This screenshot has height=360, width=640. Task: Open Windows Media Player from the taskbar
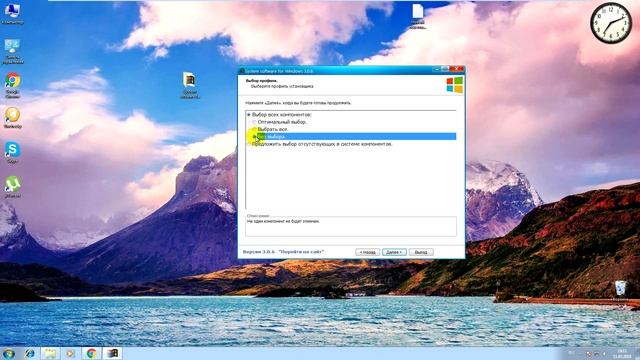pyautogui.click(x=71, y=353)
